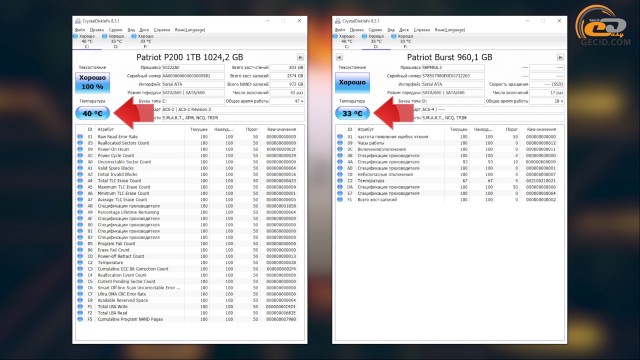This screenshot has height=360, width=640.
Task: Click status dot for Percentage Lifetime Remaining
Action: (80, 212)
